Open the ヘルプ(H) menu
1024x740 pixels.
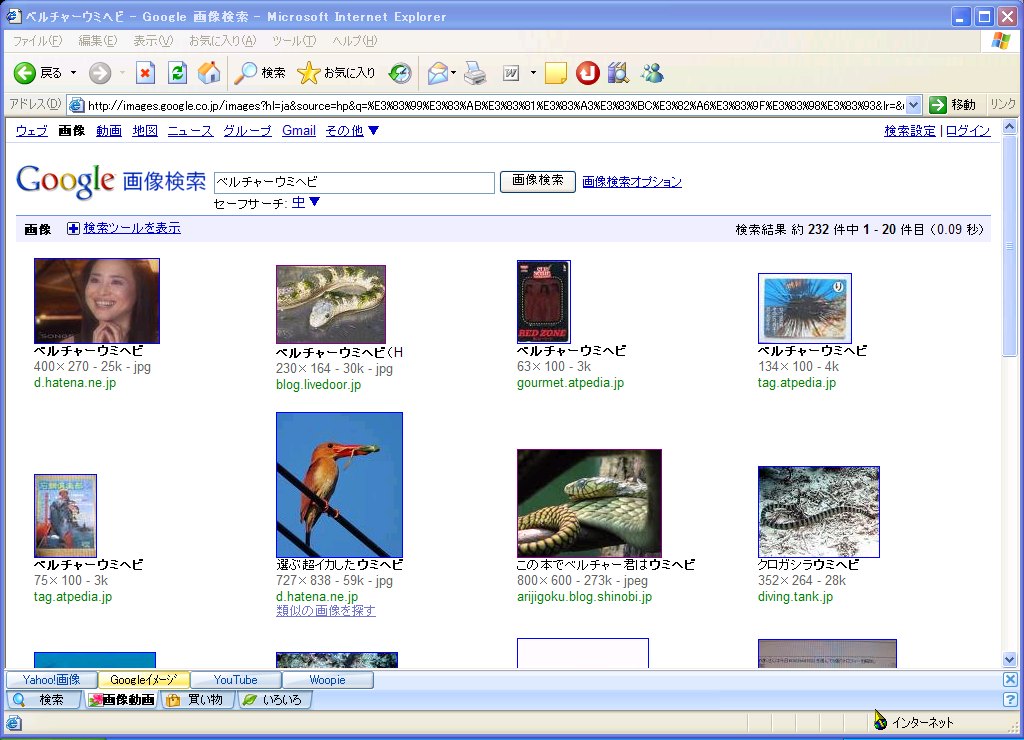click(355, 41)
